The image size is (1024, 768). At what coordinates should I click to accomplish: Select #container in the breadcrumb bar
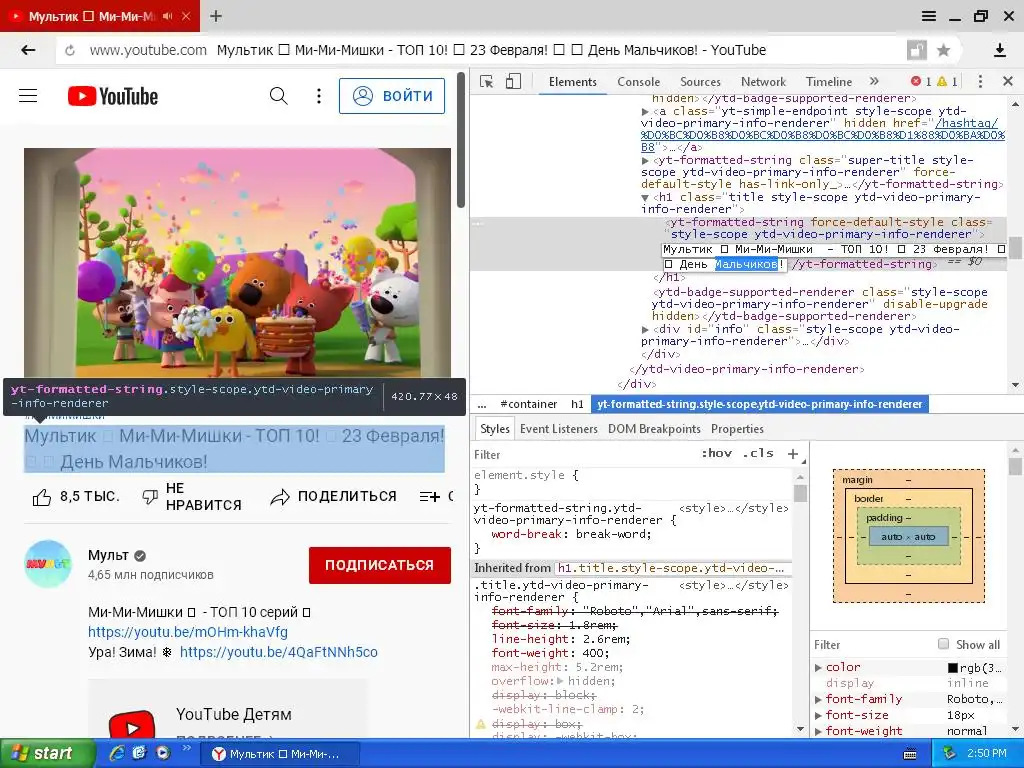point(528,404)
